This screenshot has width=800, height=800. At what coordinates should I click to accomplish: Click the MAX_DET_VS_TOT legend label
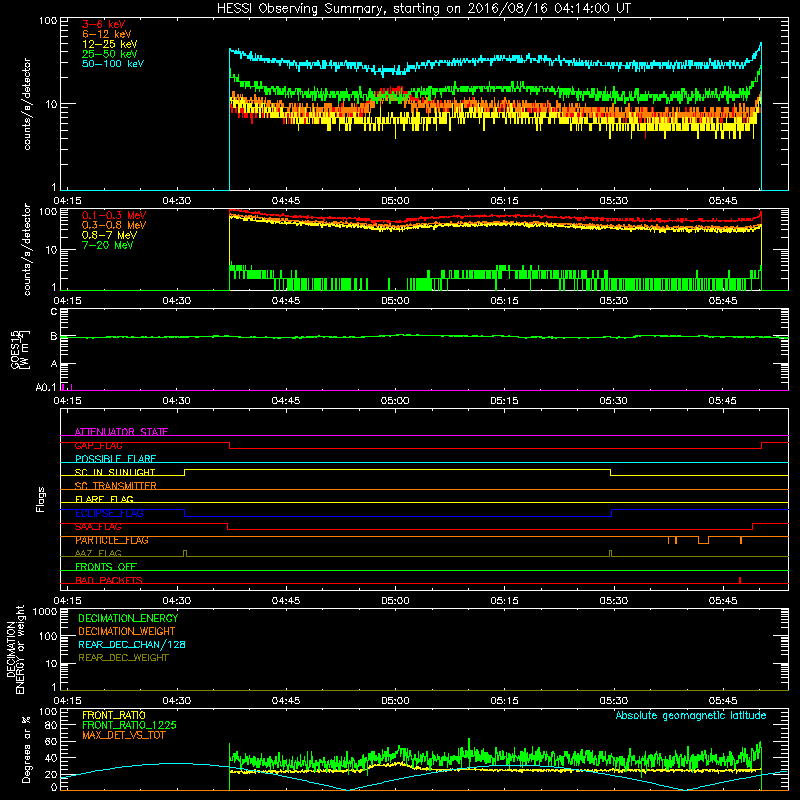click(123, 735)
